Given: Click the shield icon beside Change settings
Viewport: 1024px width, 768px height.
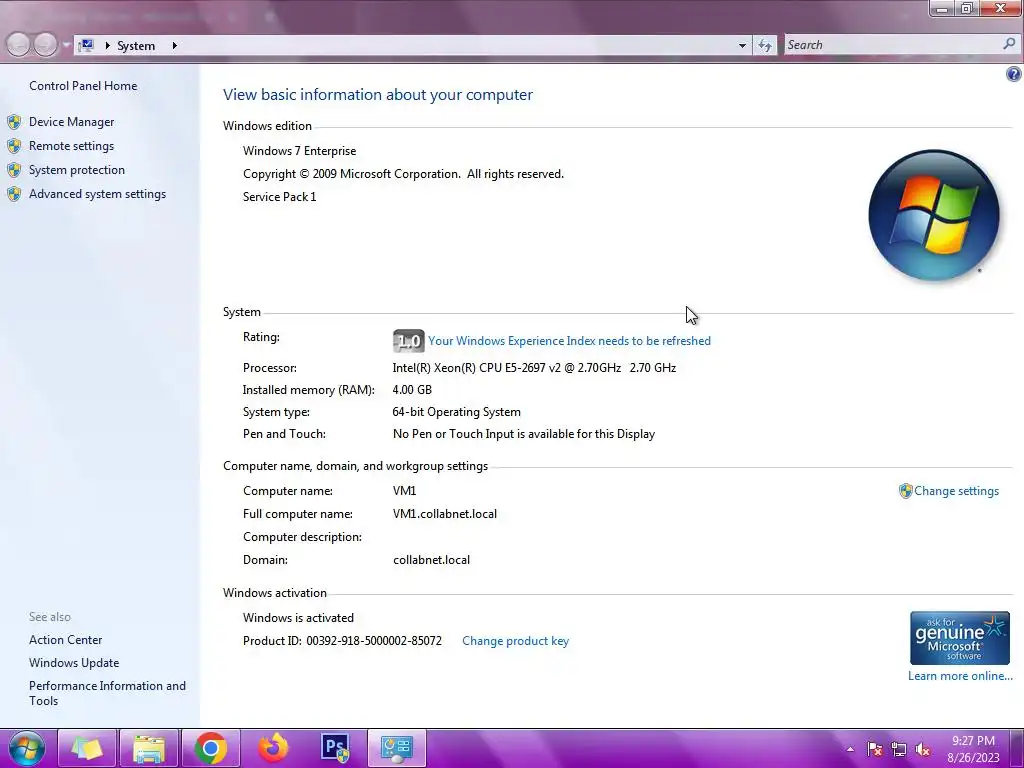Looking at the screenshot, I should click(x=905, y=491).
